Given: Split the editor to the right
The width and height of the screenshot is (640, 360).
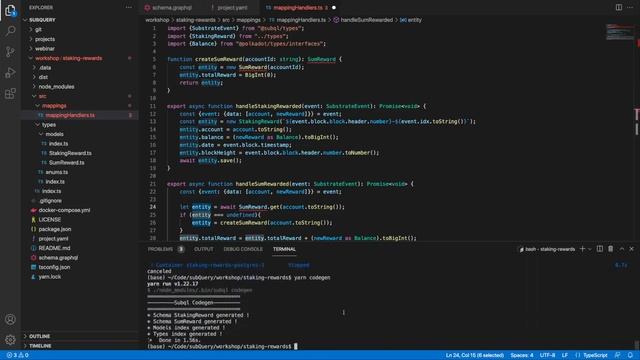Looking at the screenshot, I should click(619, 7).
